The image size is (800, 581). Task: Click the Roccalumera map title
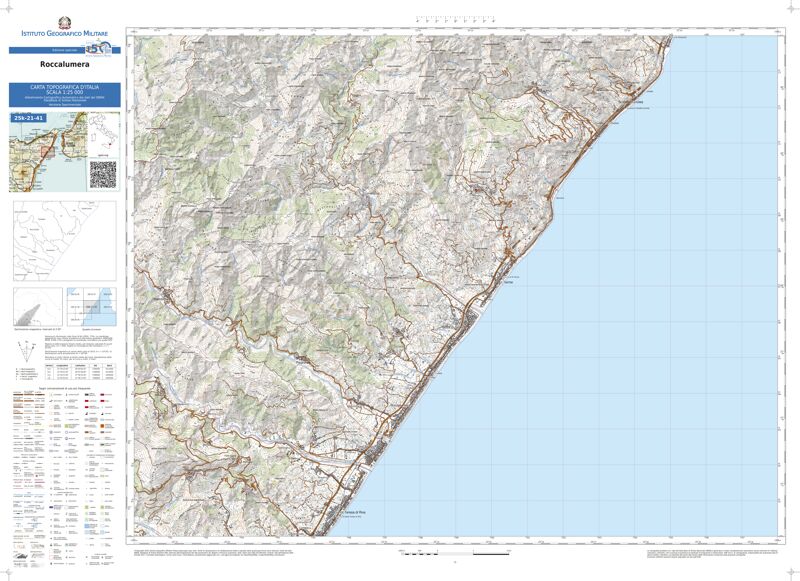tap(64, 66)
